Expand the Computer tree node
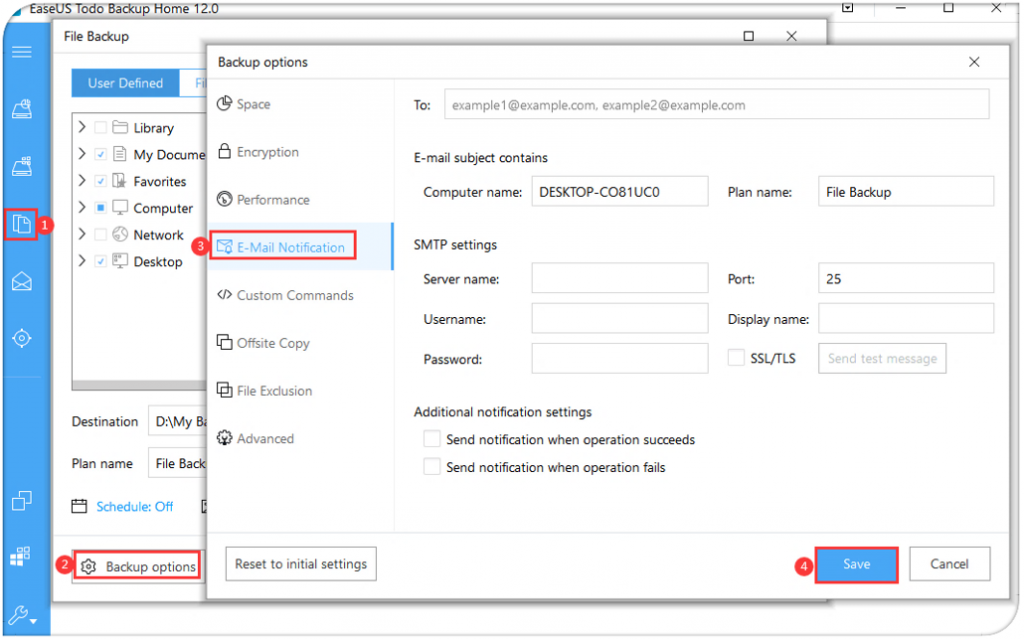The height and width of the screenshot is (640, 1024). (x=82, y=208)
